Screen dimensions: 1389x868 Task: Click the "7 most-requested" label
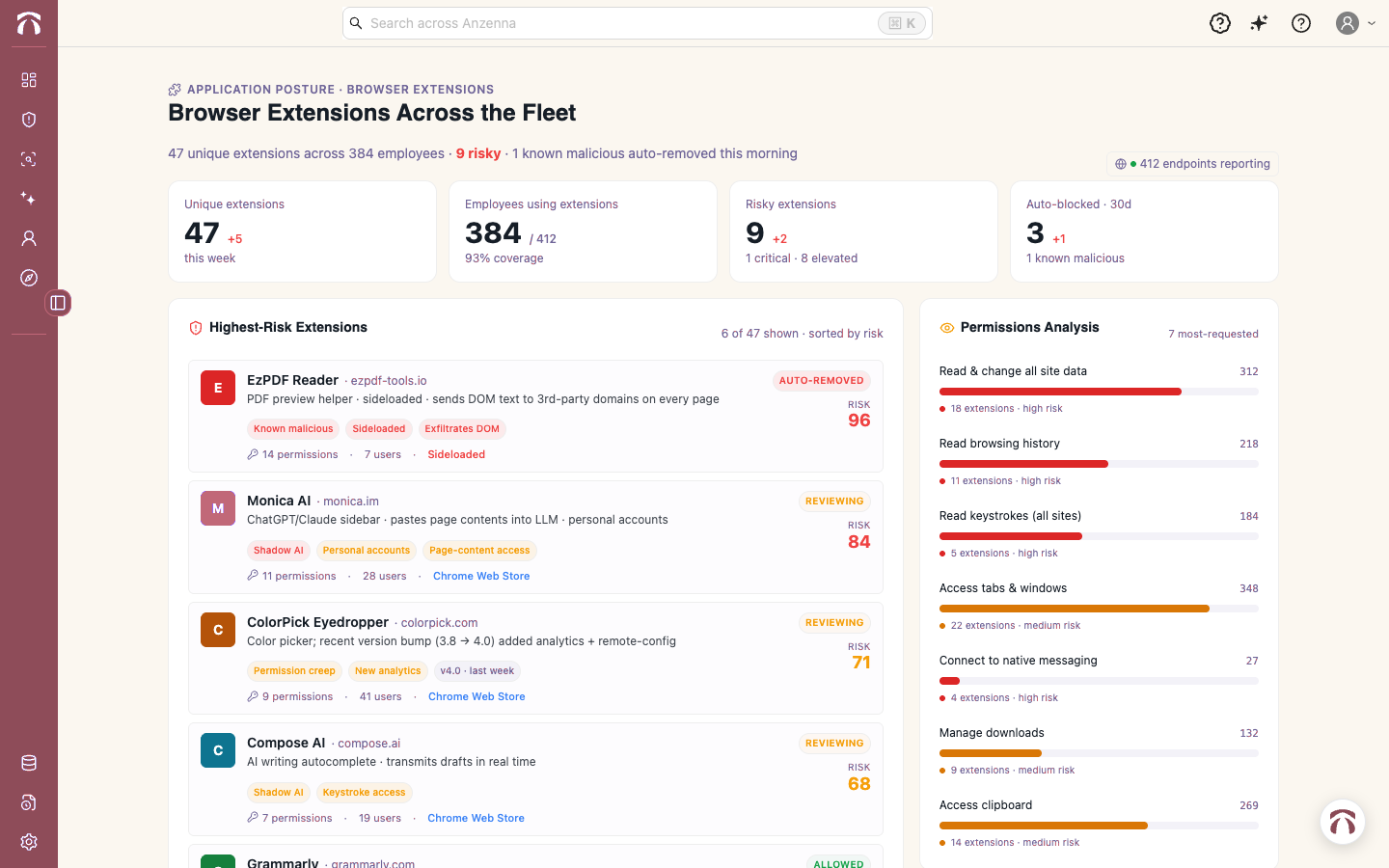tap(1213, 334)
